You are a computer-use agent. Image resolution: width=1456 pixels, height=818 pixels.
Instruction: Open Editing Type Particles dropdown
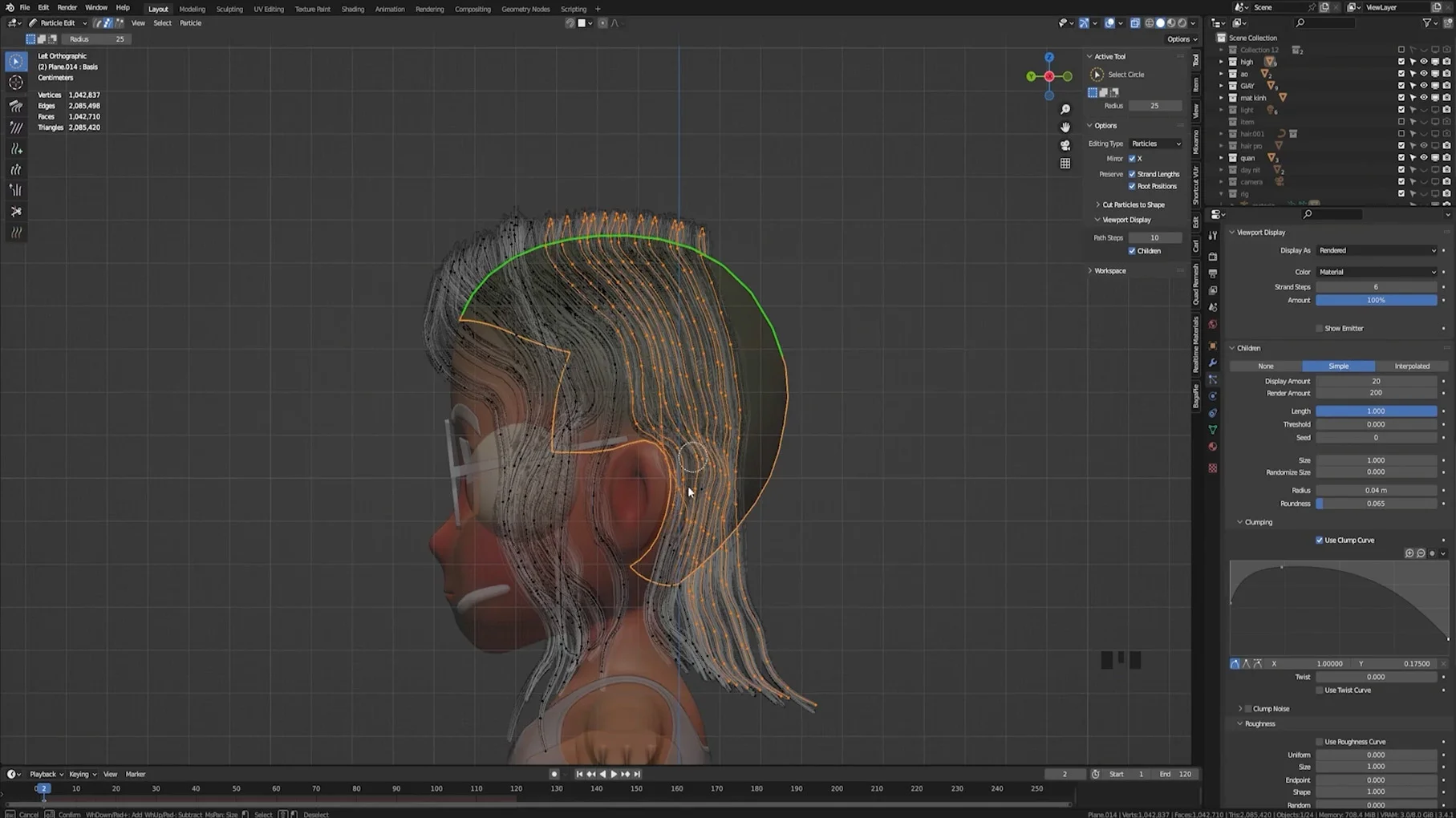pos(1155,144)
